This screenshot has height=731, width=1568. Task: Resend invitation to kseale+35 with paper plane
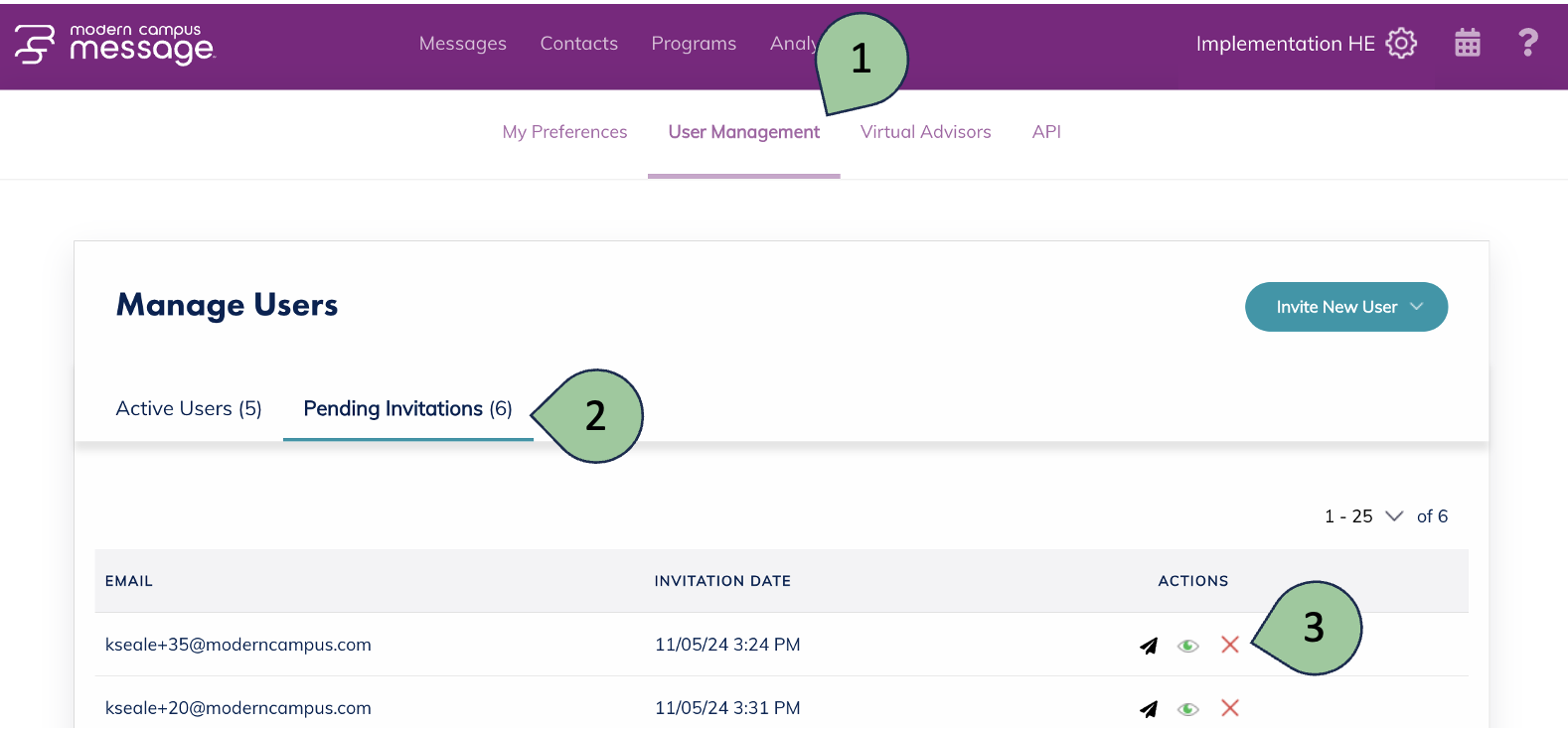[1149, 646]
